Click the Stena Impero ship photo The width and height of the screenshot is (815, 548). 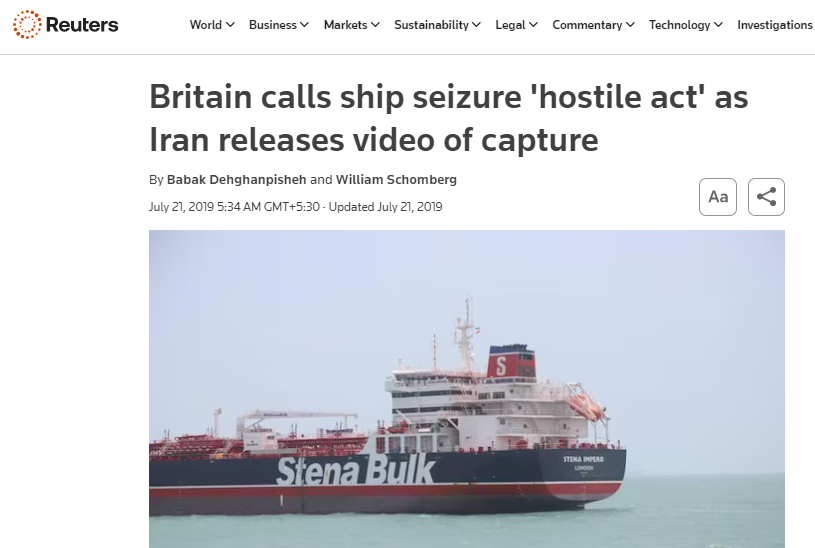[x=467, y=389]
